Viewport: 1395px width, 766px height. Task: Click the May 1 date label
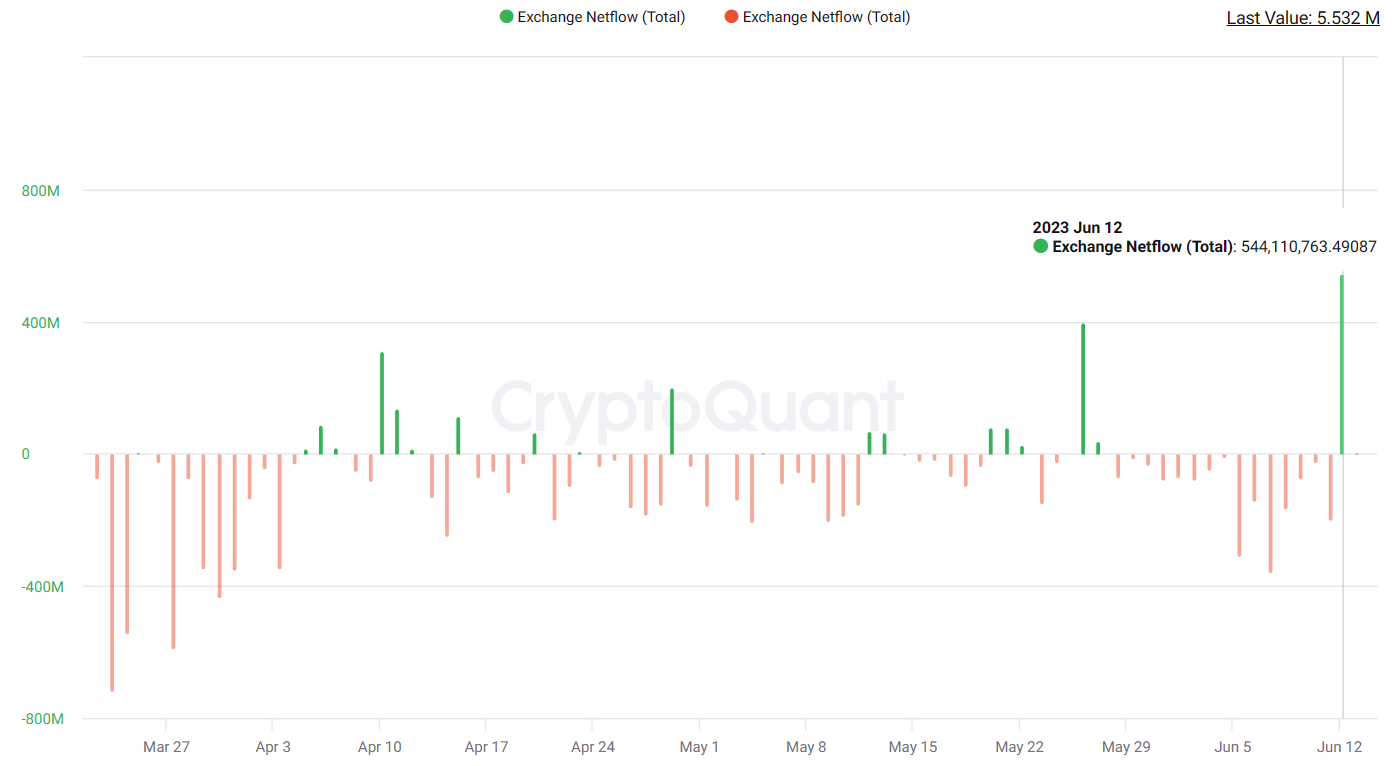coord(699,747)
